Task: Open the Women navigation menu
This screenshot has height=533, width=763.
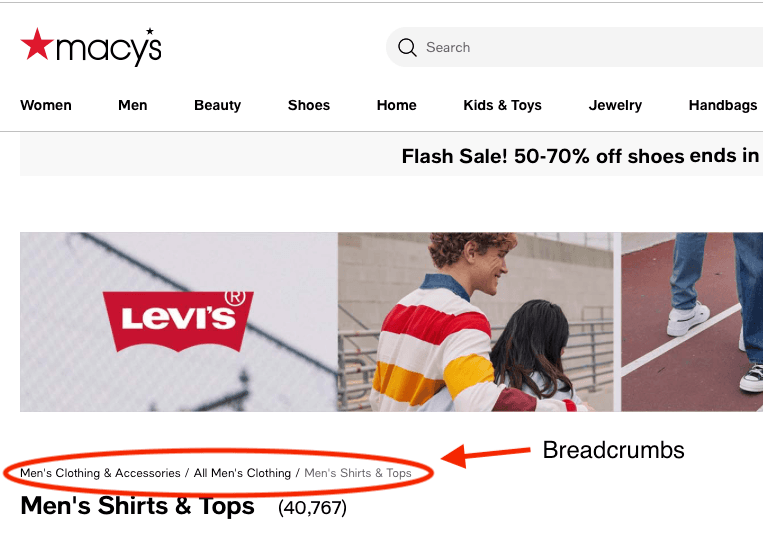Action: click(46, 105)
